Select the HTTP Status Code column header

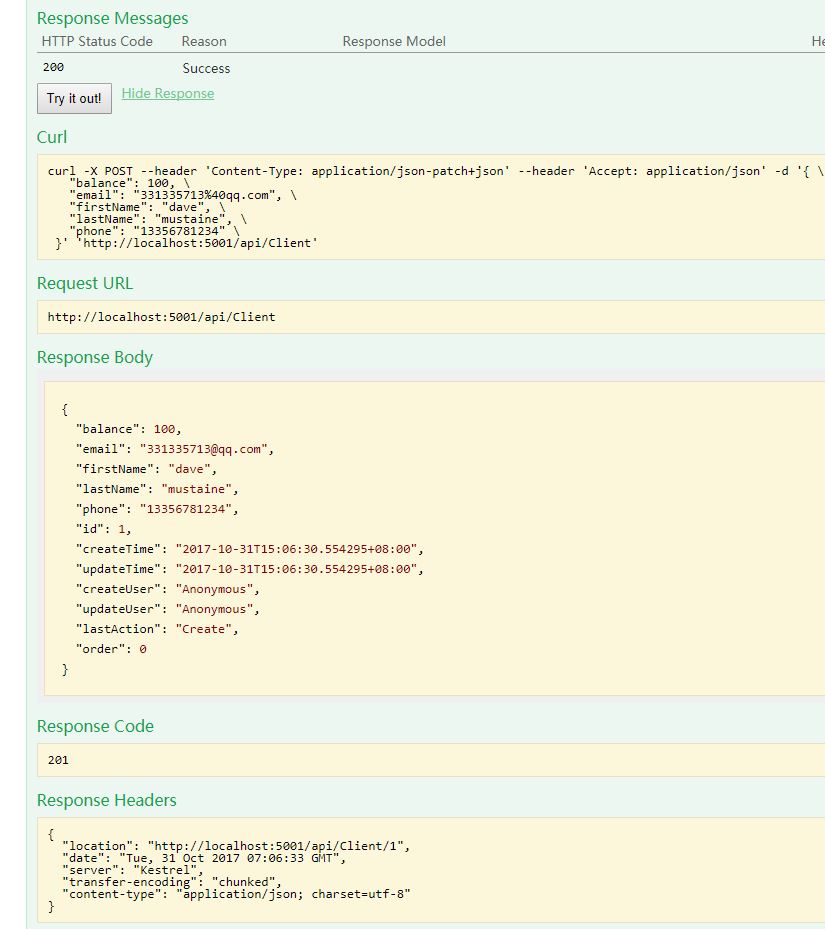97,41
